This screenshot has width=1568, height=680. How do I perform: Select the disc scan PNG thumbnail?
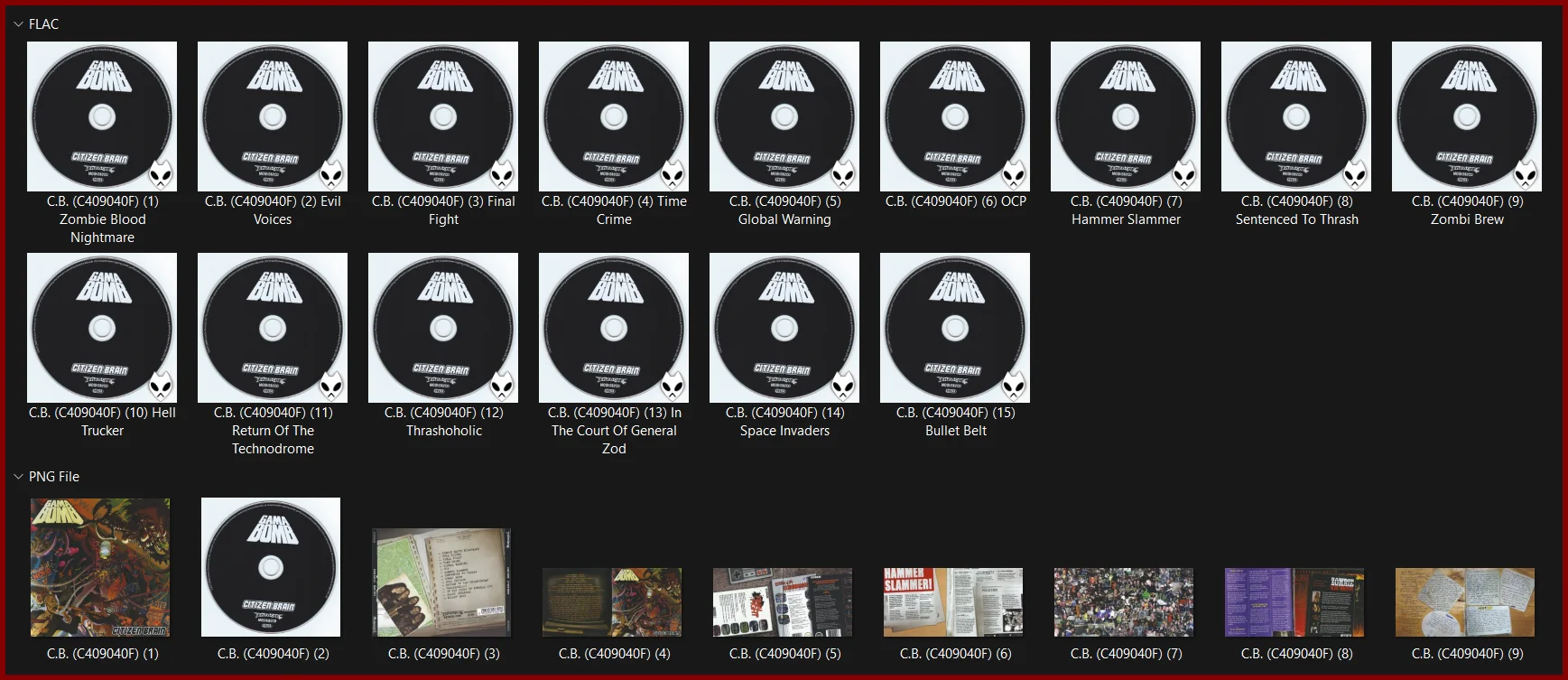coord(271,567)
